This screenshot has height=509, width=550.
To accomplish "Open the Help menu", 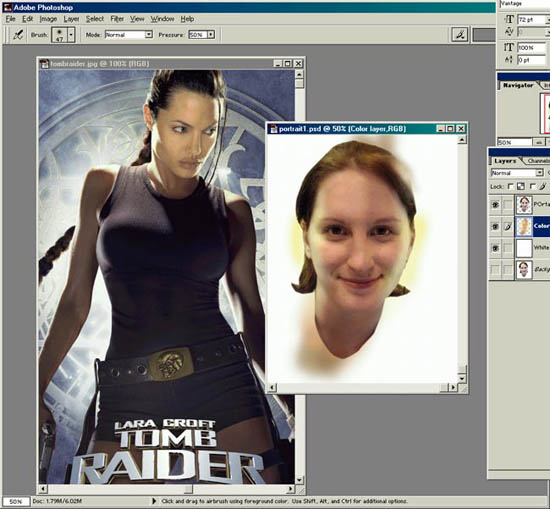I will [187, 19].
